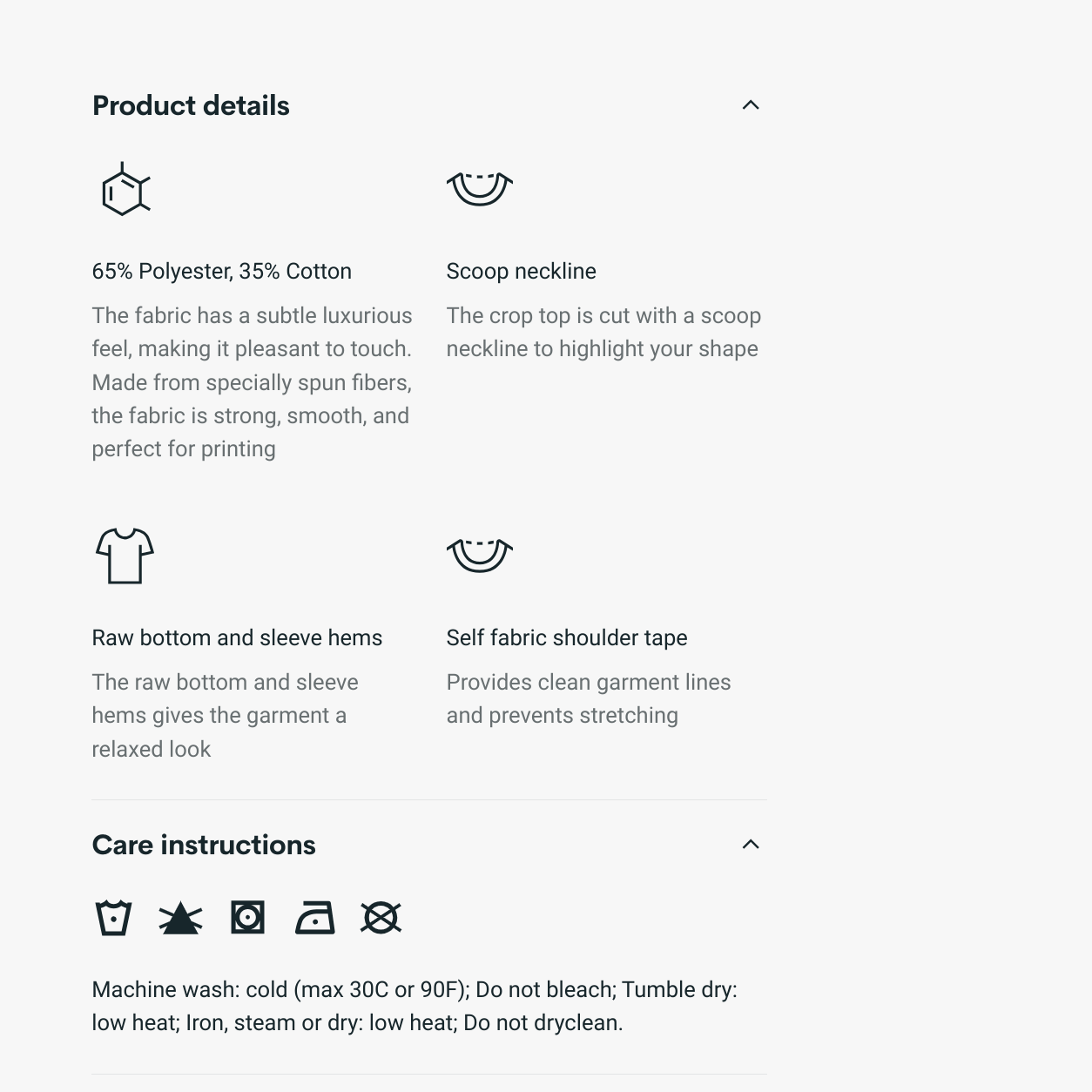Click the 65% Polyester, 35% Cotton title
The height and width of the screenshot is (1092, 1092).
pos(221,272)
